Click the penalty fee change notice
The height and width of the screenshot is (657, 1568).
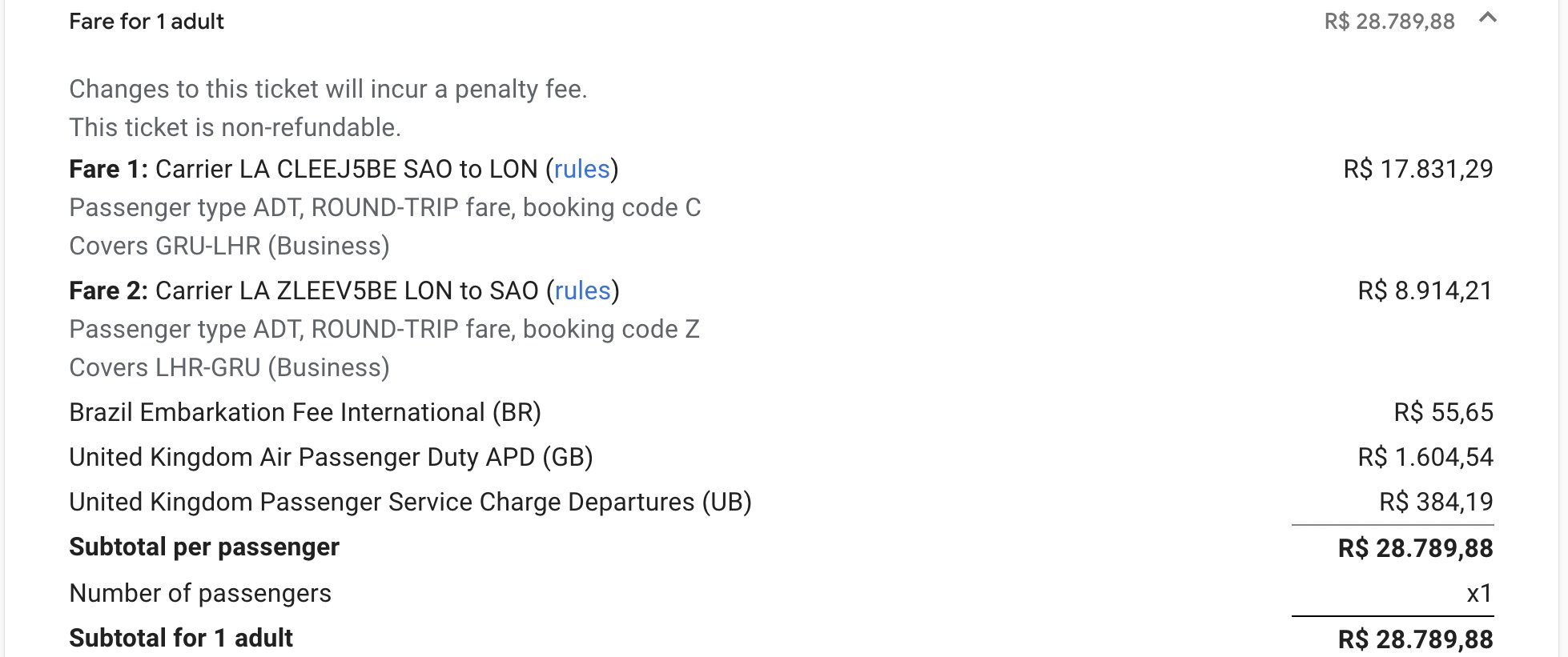[328, 89]
